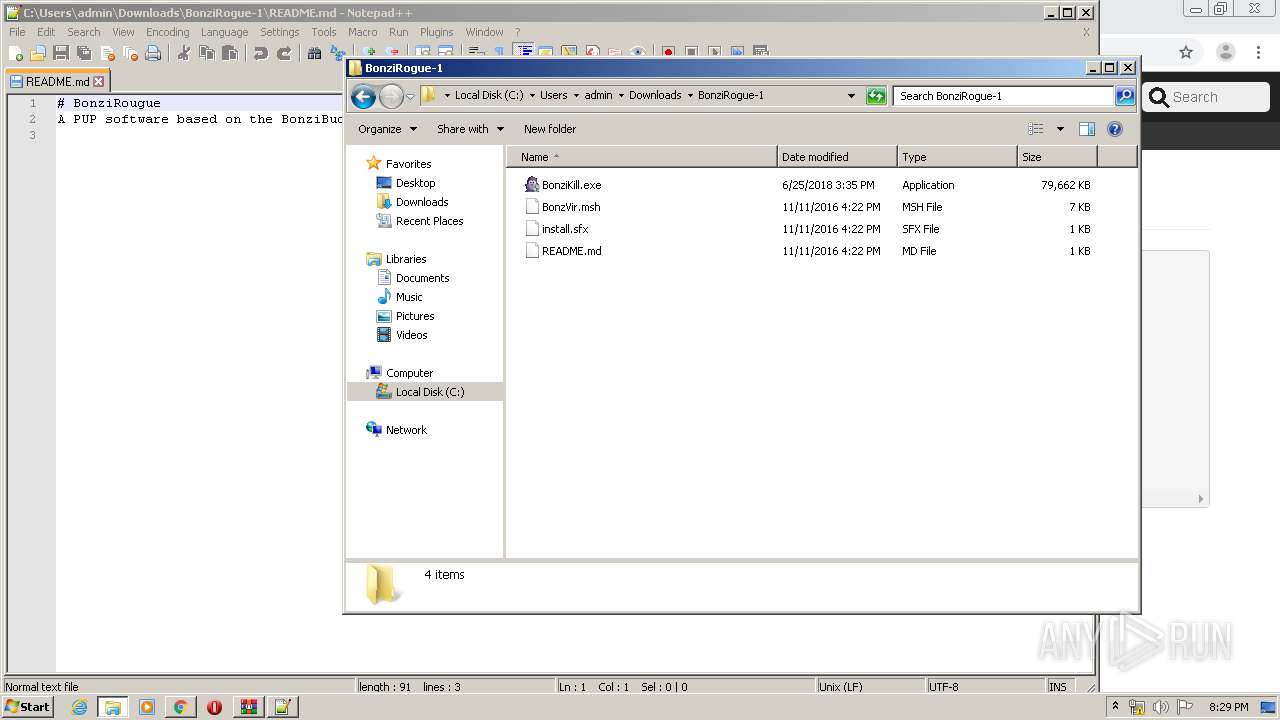Click Play recorded macro icon
The image size is (1280, 720).
pyautogui.click(x=714, y=53)
